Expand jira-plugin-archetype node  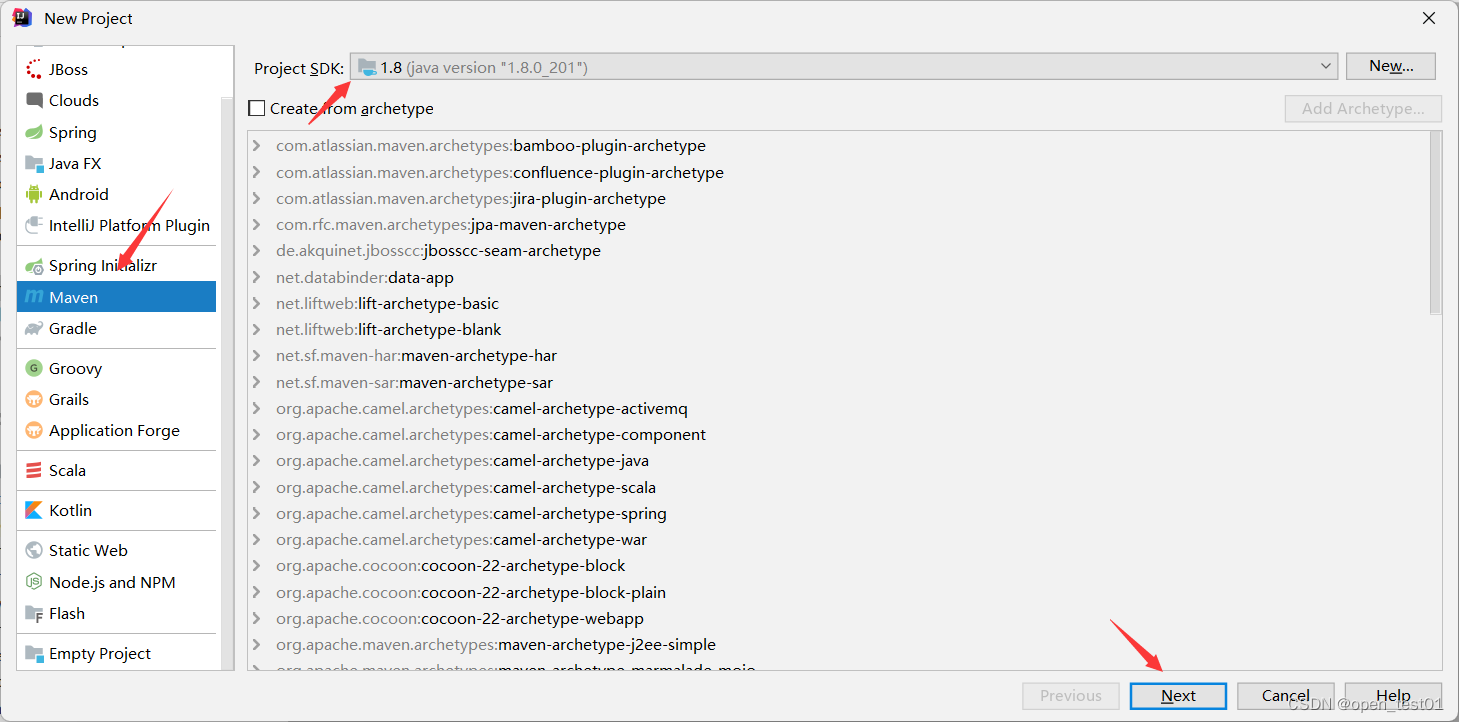pyautogui.click(x=257, y=198)
